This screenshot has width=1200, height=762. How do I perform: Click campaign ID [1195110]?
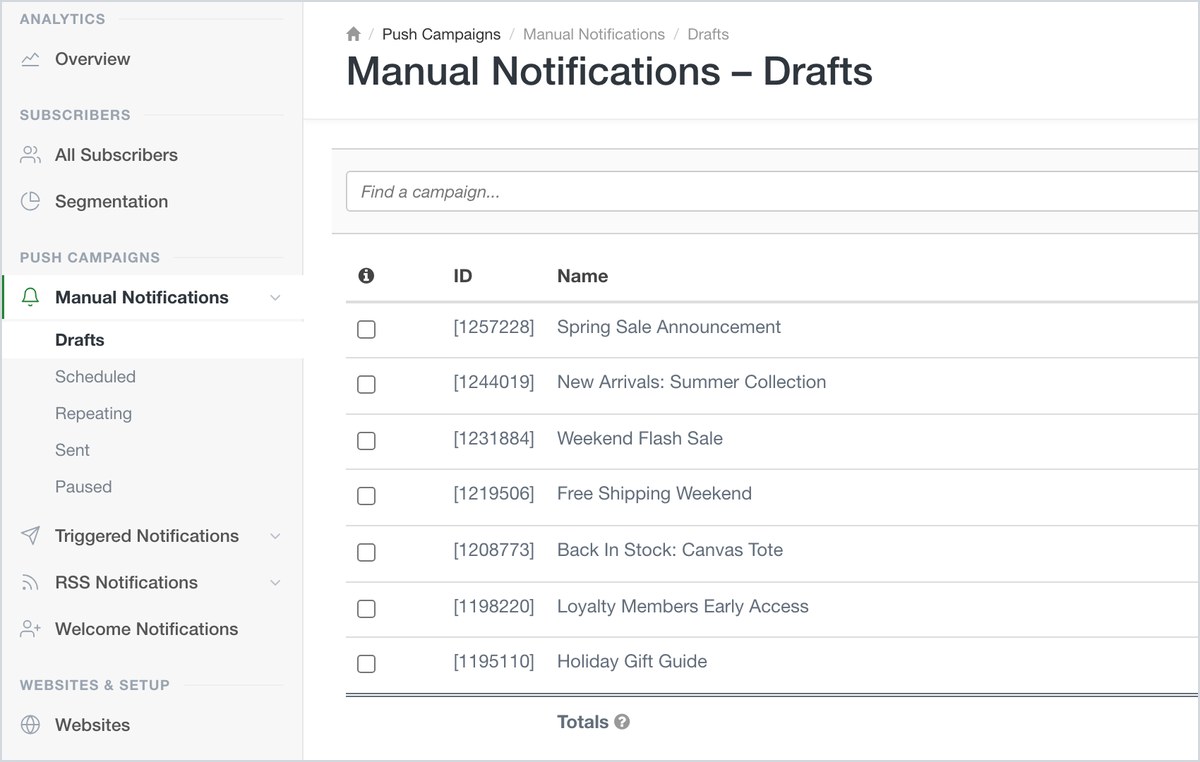click(x=494, y=661)
